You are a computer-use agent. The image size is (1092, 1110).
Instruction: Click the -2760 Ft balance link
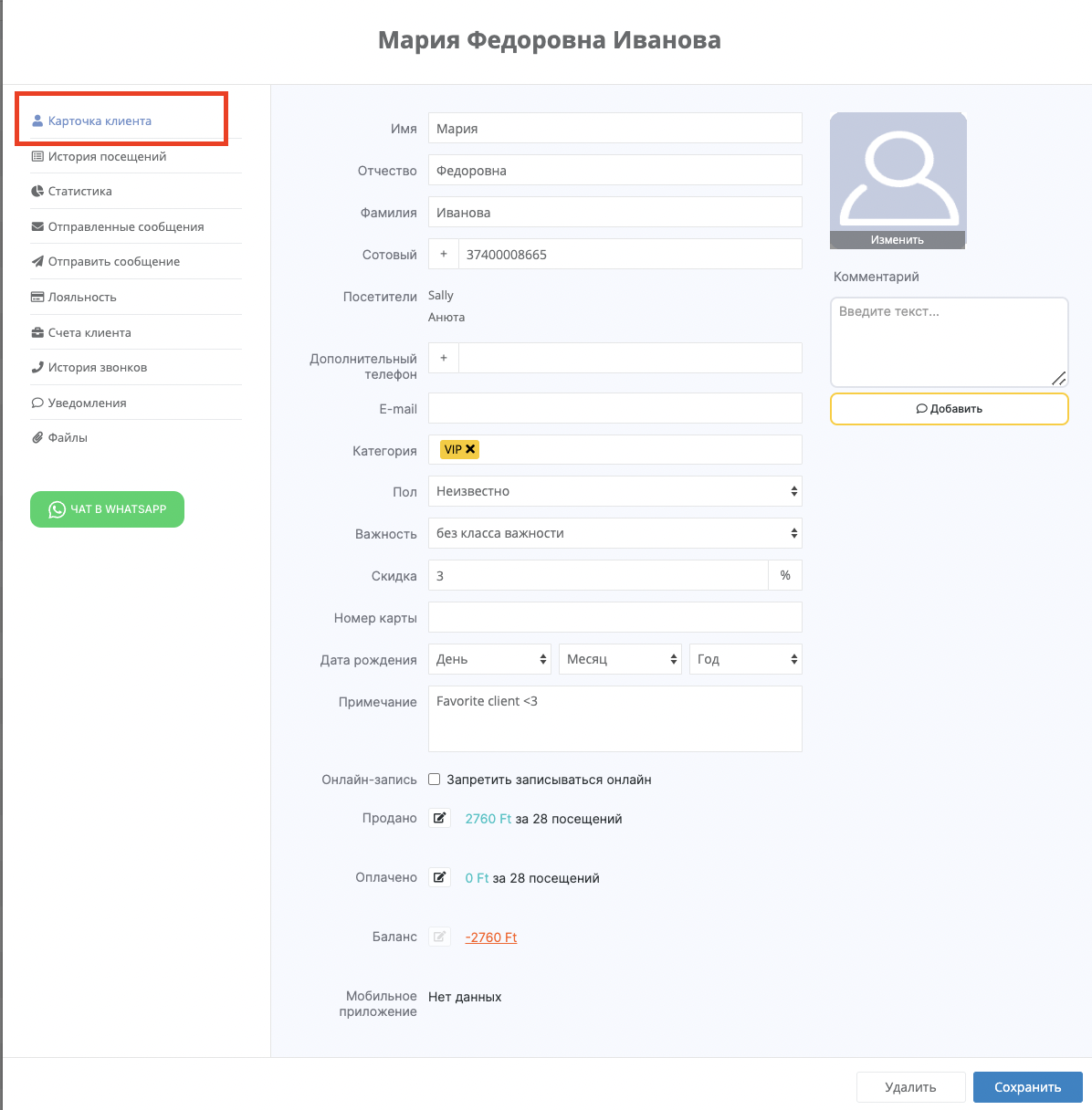tap(491, 937)
